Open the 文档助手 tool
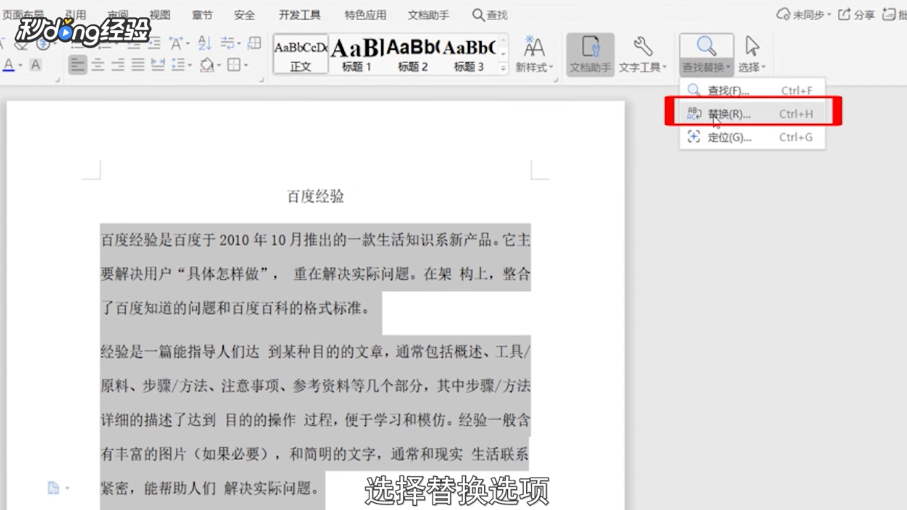 [x=590, y=54]
